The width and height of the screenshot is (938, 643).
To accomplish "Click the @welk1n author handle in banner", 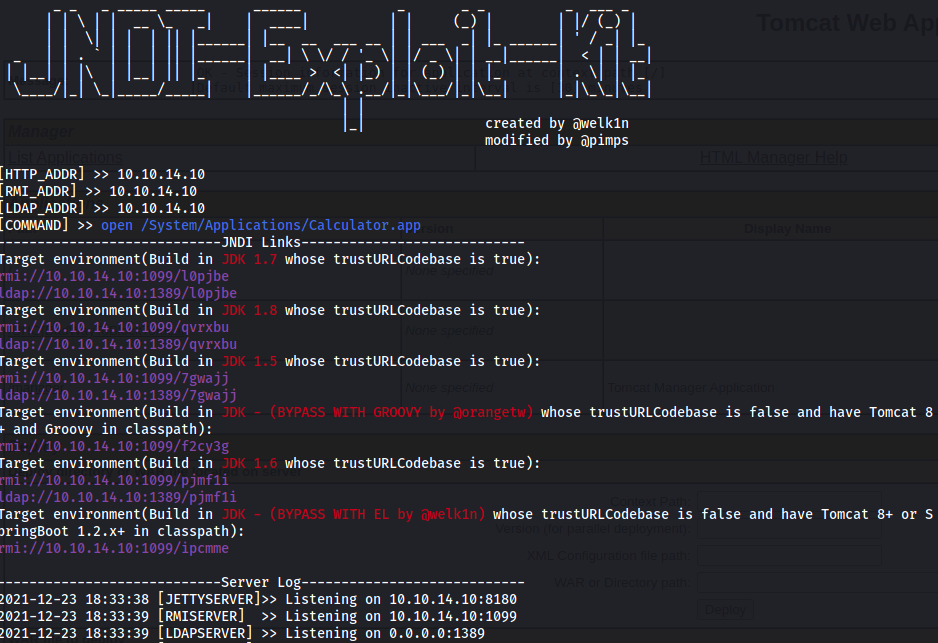I will point(600,124).
